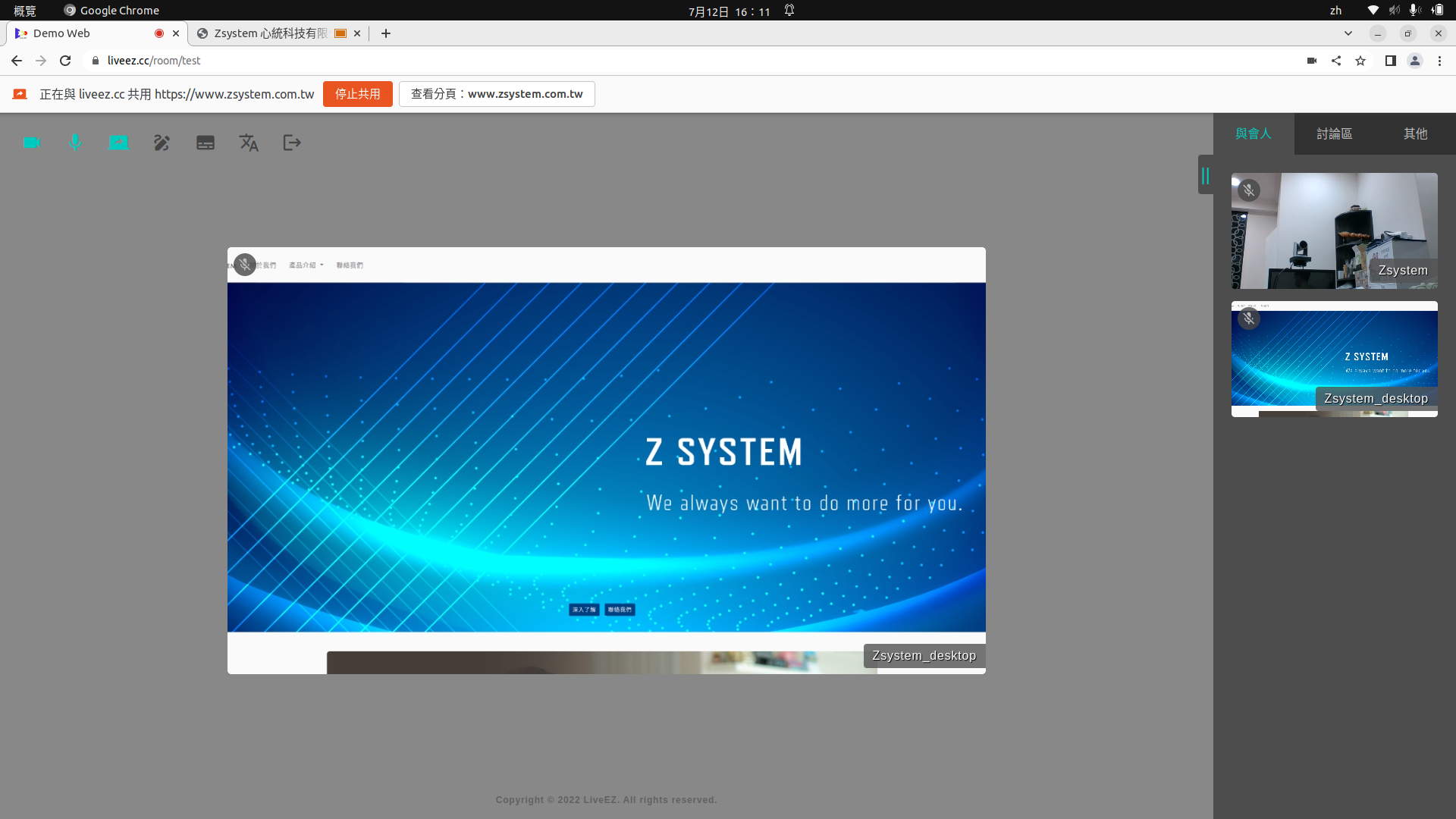The height and width of the screenshot is (819, 1456).
Task: Click the notification bell in top bar
Action: [x=789, y=11]
